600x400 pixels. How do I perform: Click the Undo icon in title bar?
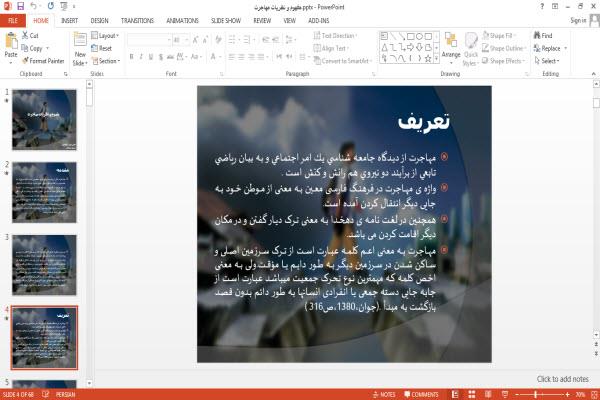click(x=34, y=6)
